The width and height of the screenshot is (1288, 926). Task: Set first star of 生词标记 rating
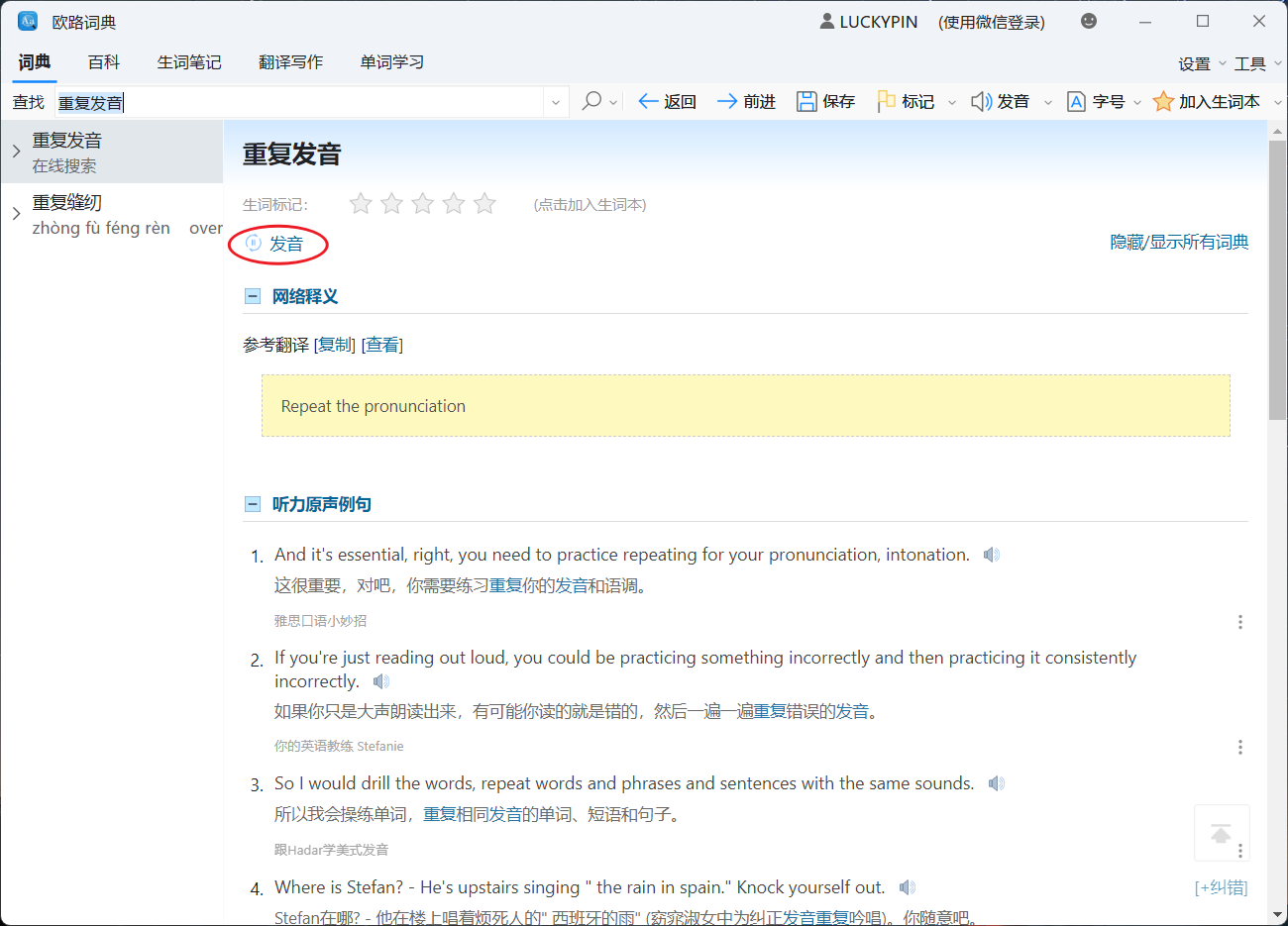click(x=361, y=203)
